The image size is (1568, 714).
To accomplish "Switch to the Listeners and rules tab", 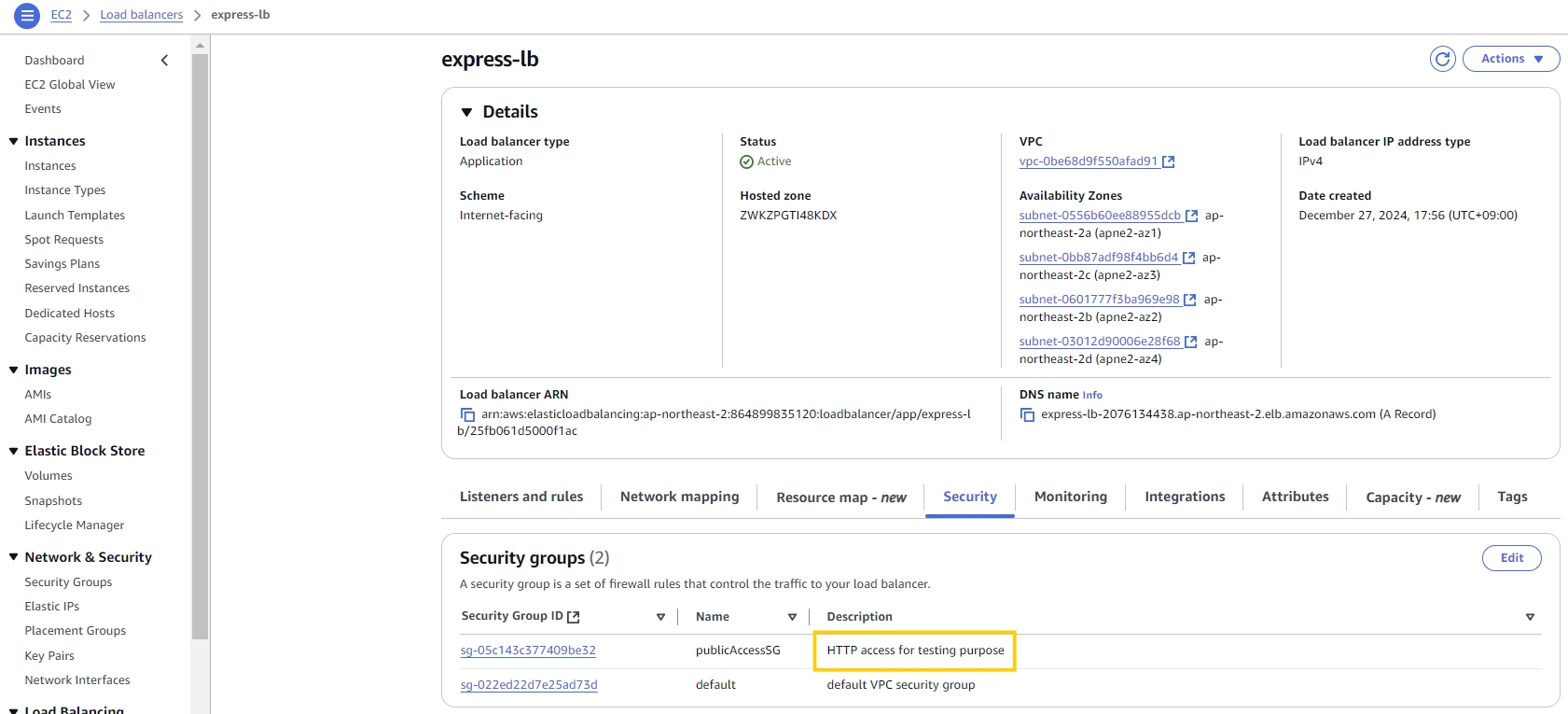I will [520, 497].
